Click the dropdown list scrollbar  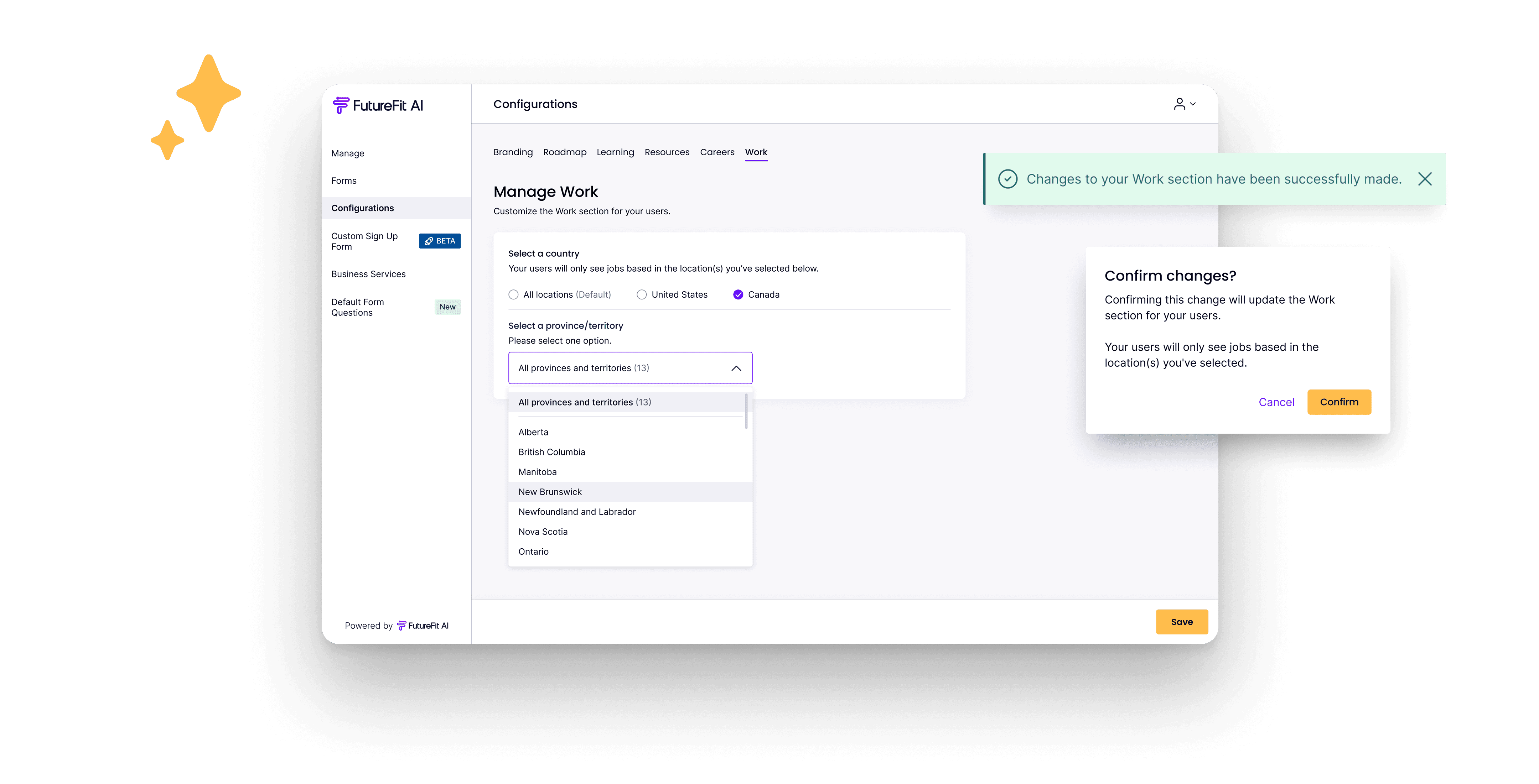click(x=746, y=411)
